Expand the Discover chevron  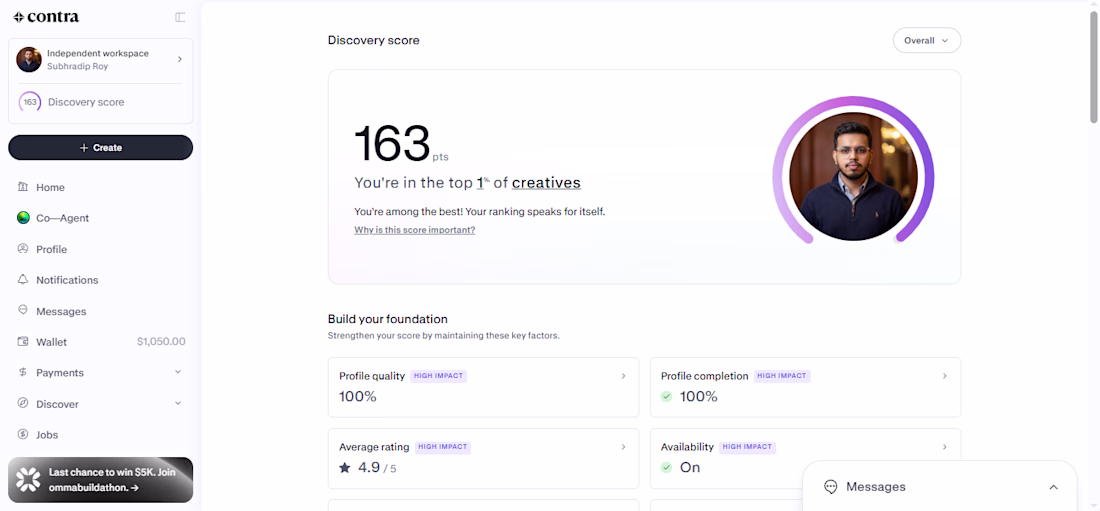pos(177,404)
